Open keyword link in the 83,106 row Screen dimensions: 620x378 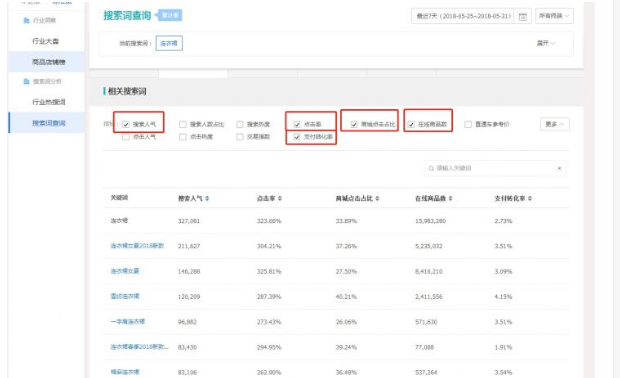tap(125, 372)
